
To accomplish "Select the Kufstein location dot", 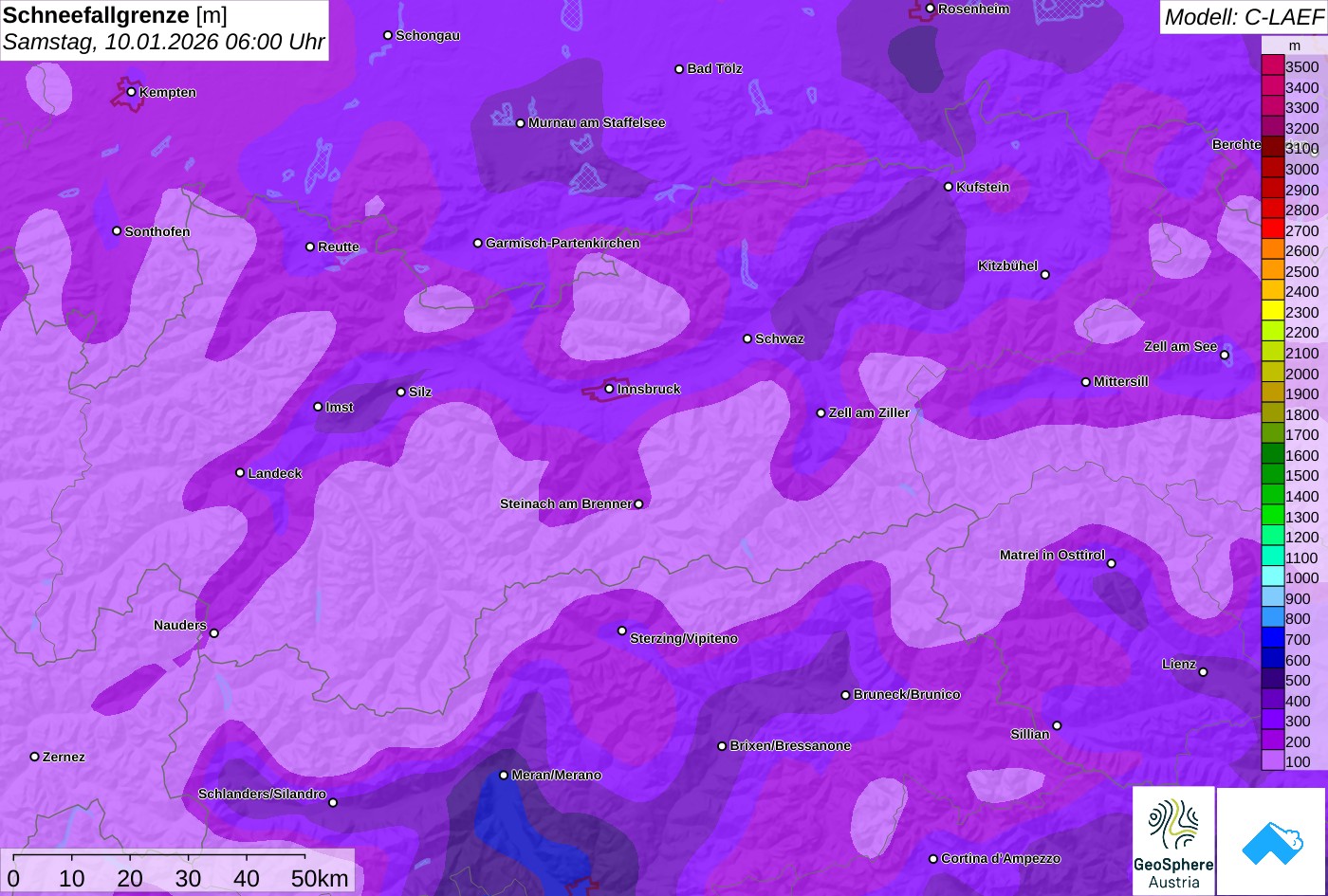I will (948, 187).
